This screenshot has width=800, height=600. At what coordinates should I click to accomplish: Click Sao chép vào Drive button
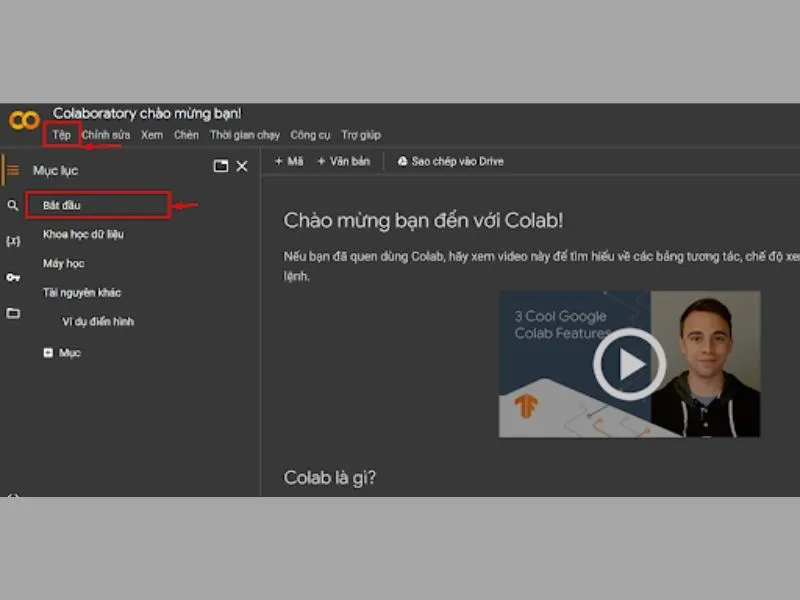pos(451,161)
